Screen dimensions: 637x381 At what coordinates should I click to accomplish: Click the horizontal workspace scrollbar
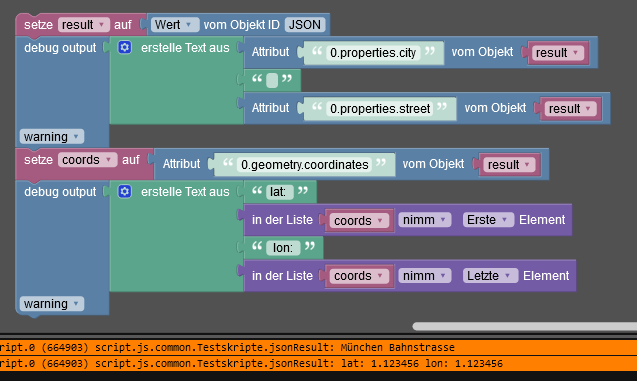tap(524, 326)
